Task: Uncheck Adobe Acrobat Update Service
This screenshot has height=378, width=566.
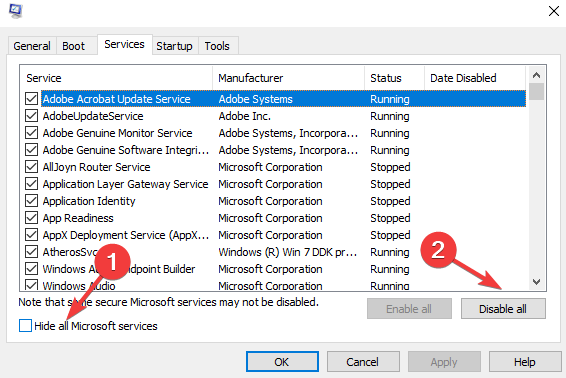Action: tap(31, 99)
